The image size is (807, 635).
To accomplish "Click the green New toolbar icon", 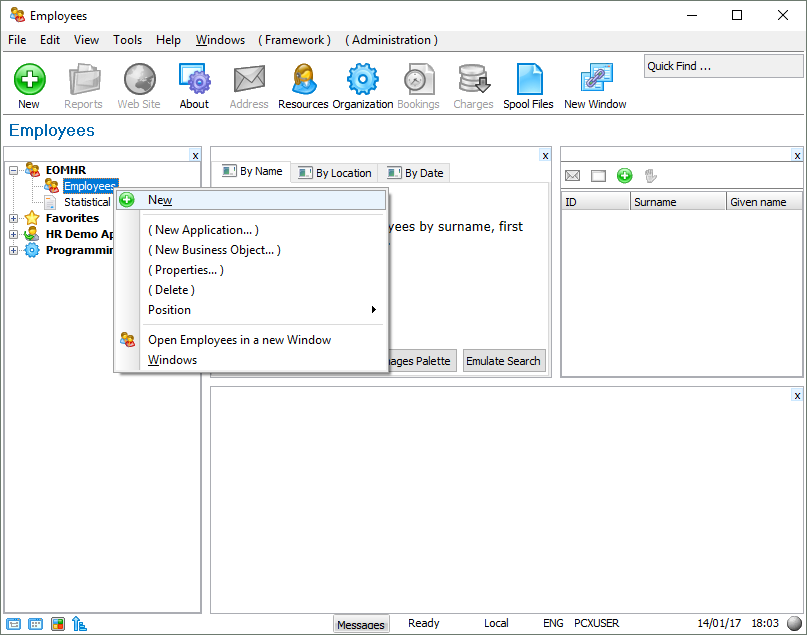I will click(29, 80).
